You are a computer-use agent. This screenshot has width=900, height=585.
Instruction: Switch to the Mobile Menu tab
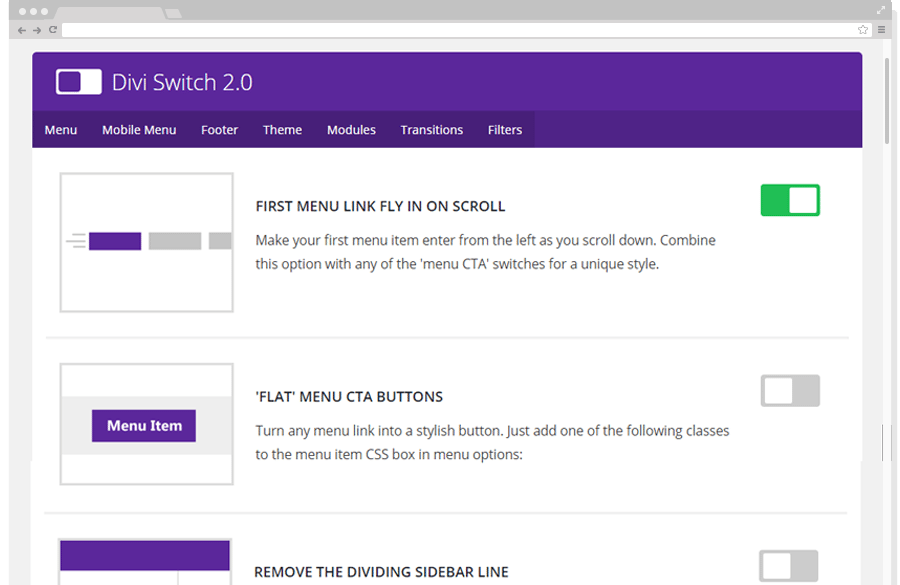tap(139, 130)
